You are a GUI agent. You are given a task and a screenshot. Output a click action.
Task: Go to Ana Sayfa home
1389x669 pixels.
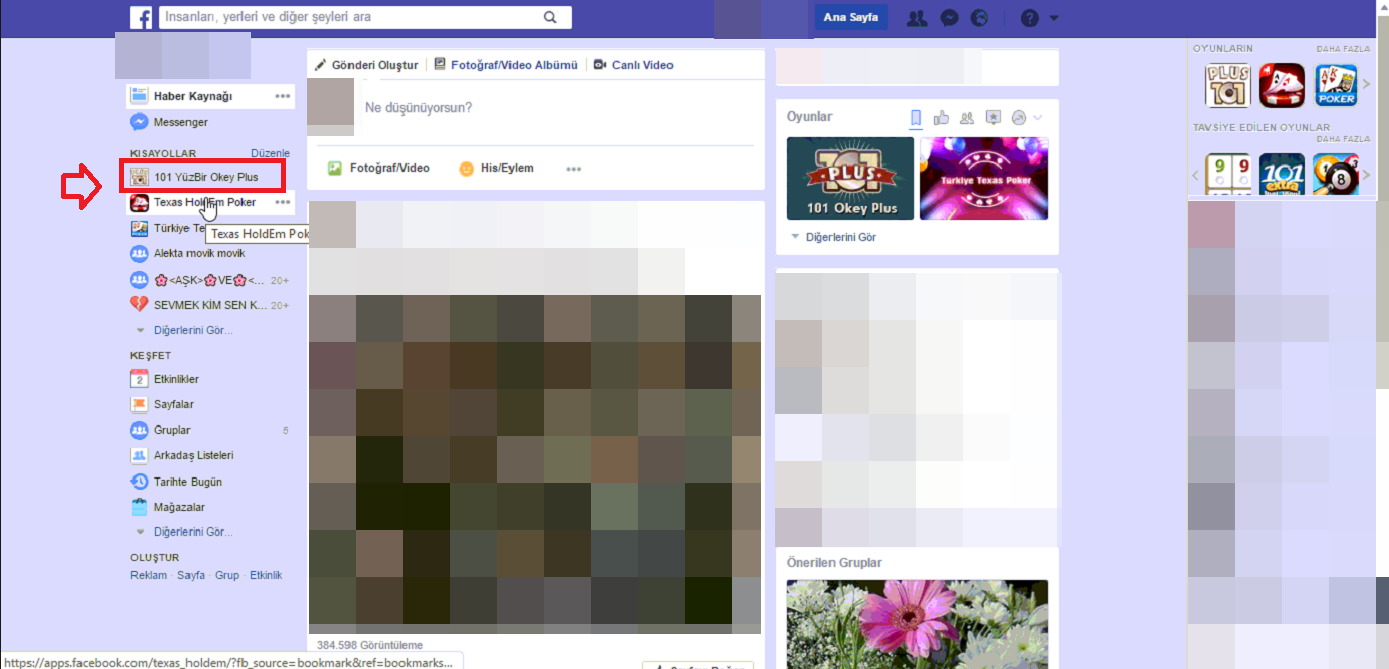[850, 17]
